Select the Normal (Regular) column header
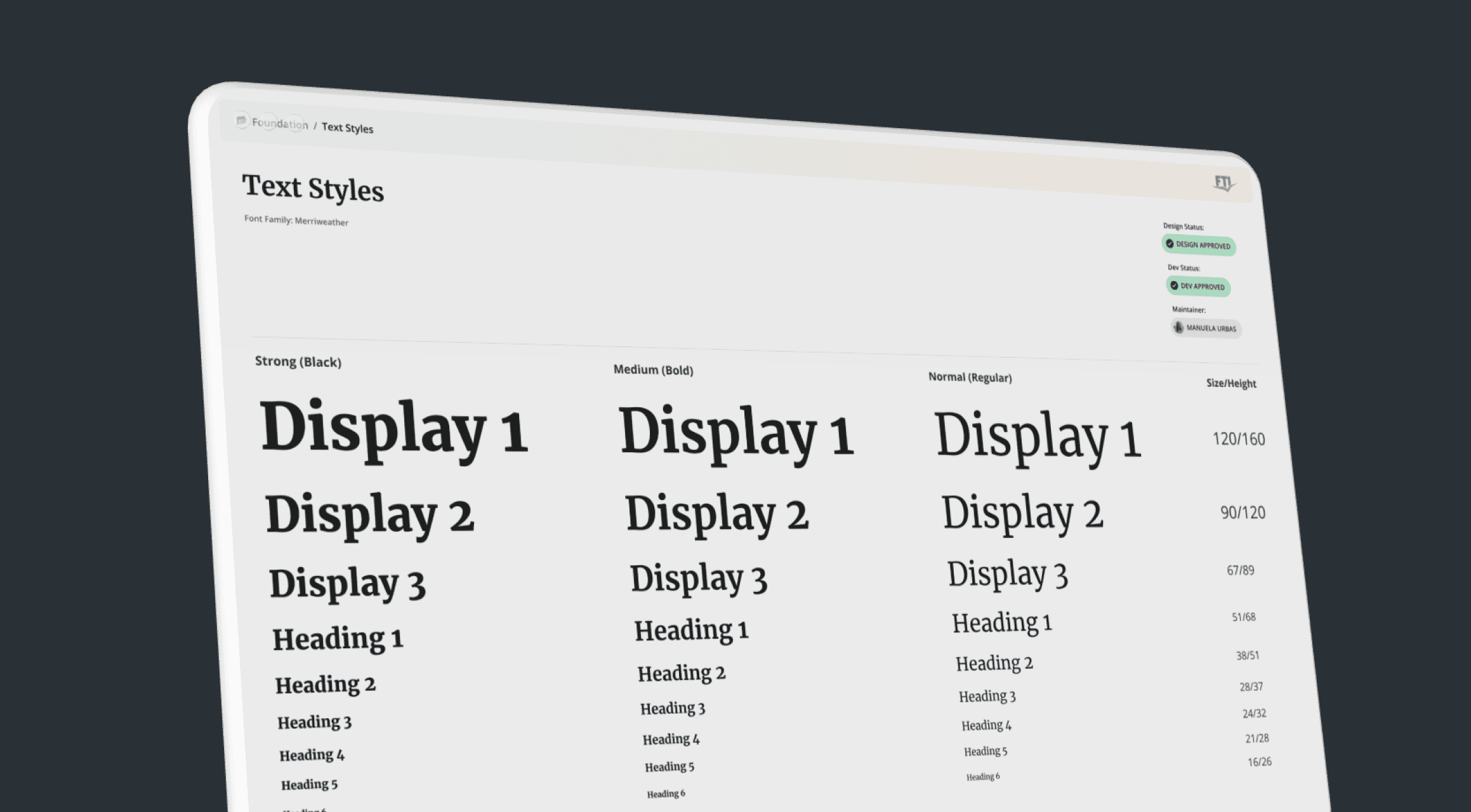The image size is (1471, 812). 970,377
